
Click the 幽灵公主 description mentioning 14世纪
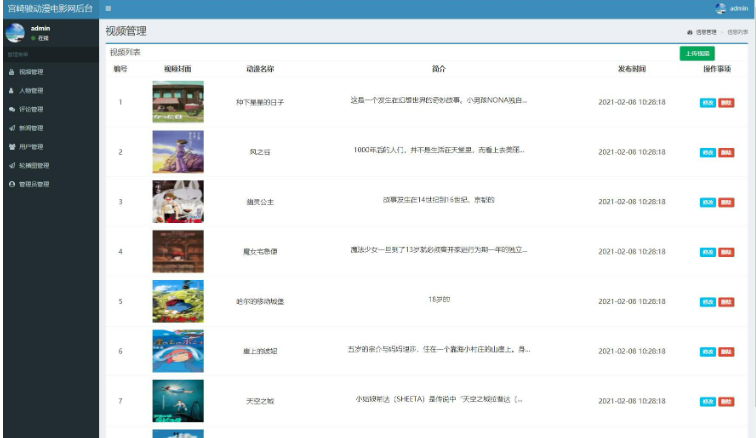pos(438,200)
